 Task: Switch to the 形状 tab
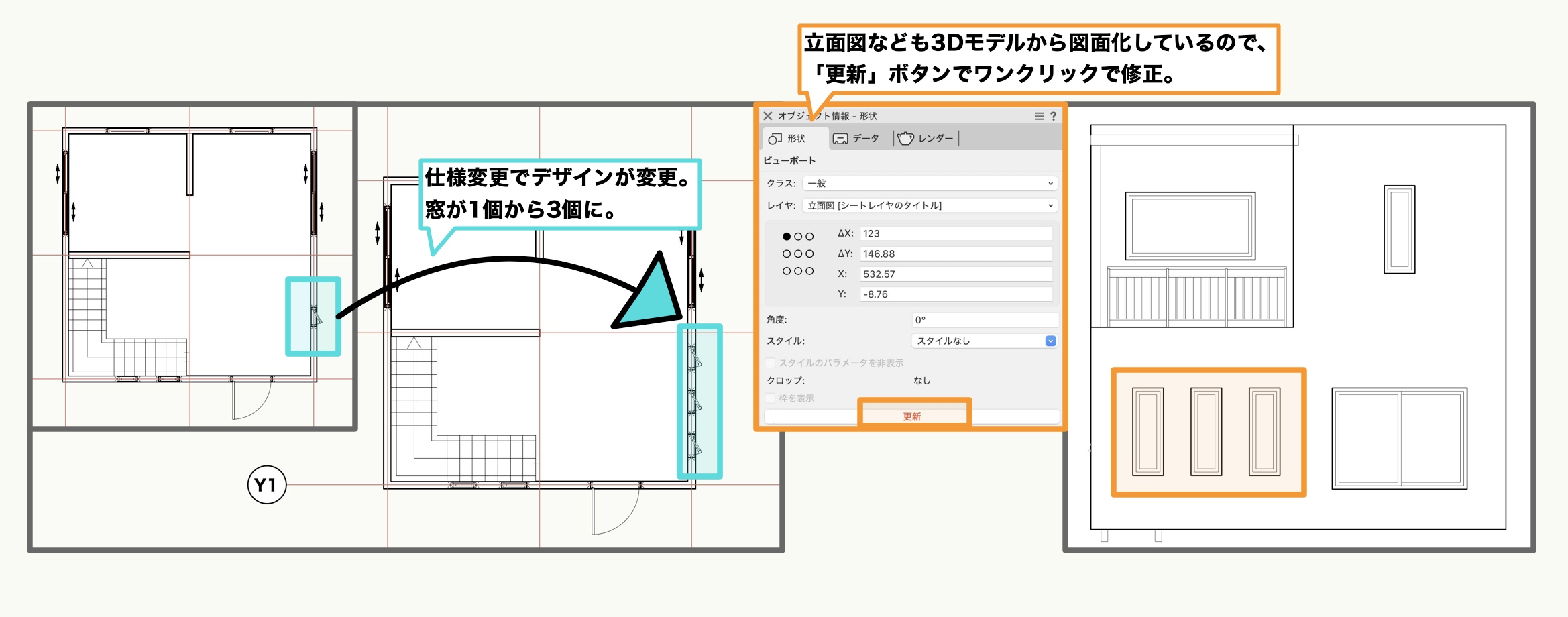[x=788, y=138]
